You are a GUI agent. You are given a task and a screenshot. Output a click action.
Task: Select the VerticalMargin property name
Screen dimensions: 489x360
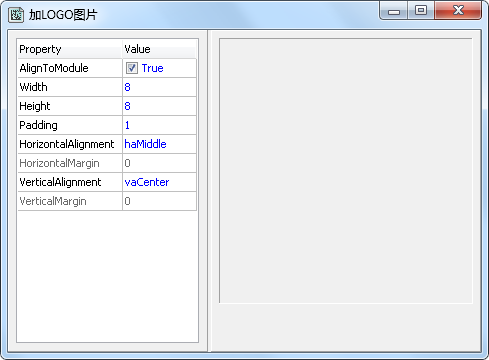(x=53, y=201)
